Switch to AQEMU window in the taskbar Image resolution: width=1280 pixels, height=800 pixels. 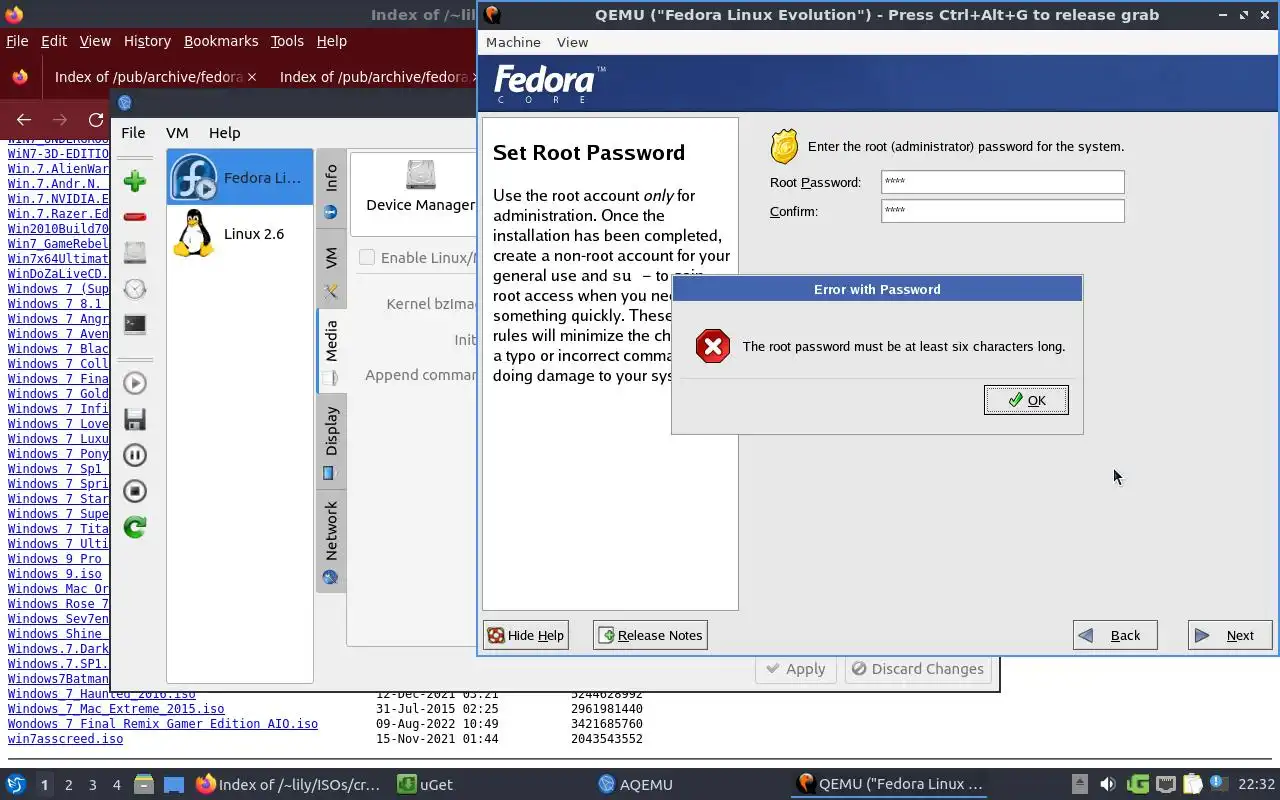636,785
